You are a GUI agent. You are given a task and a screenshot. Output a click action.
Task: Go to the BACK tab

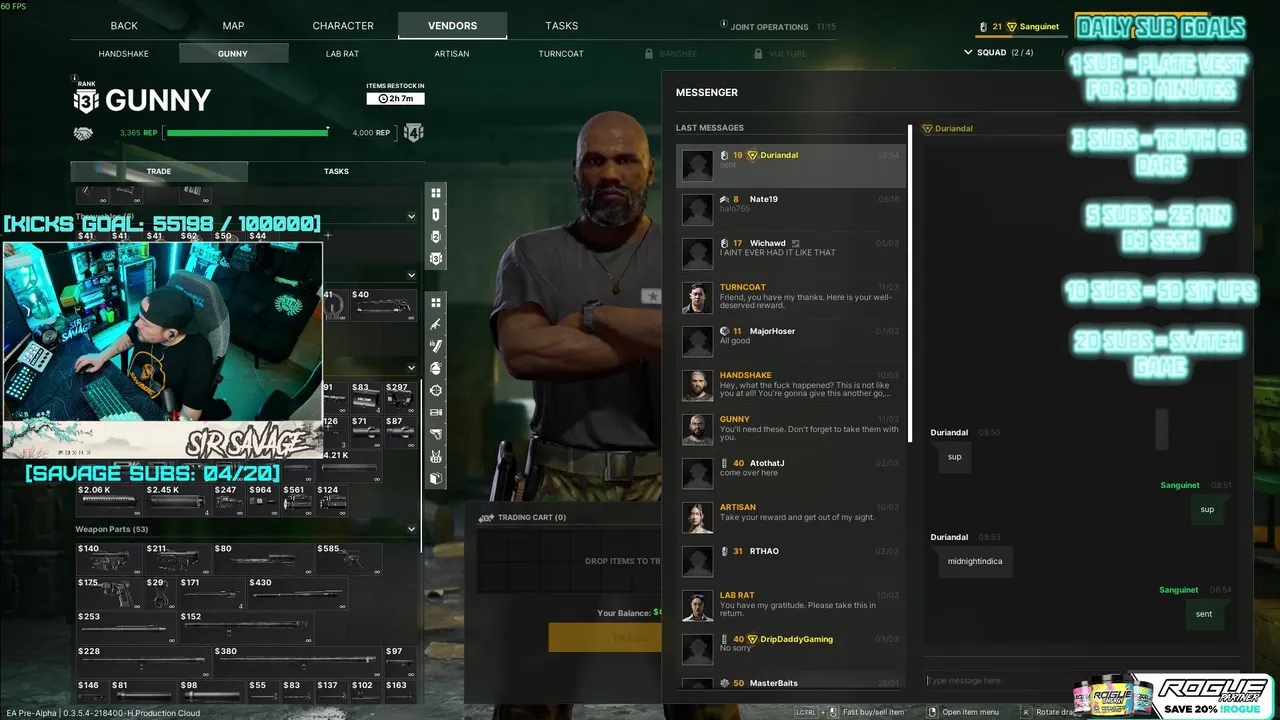pyautogui.click(x=124, y=26)
